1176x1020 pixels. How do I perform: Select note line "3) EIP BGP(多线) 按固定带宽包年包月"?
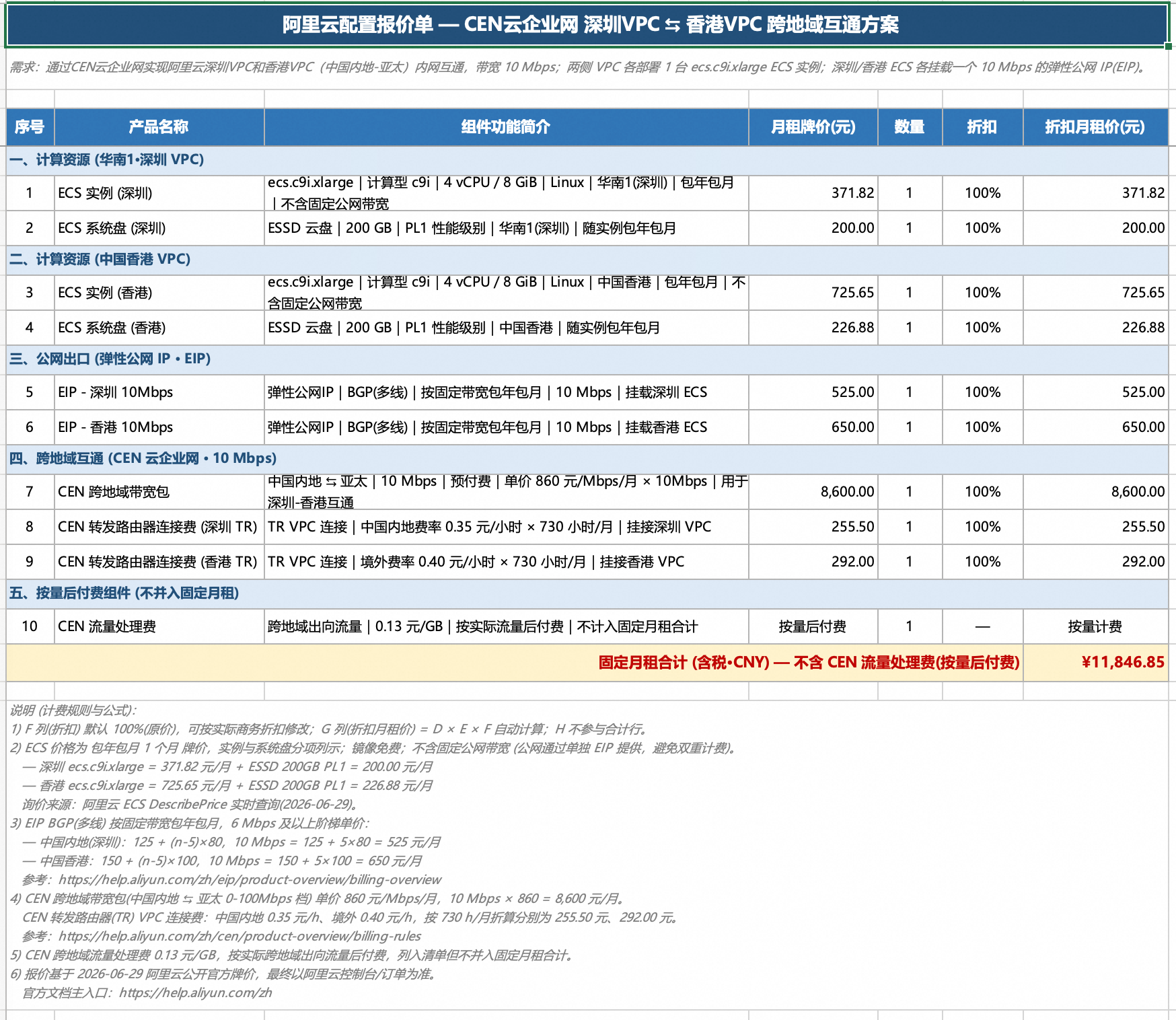[190, 824]
